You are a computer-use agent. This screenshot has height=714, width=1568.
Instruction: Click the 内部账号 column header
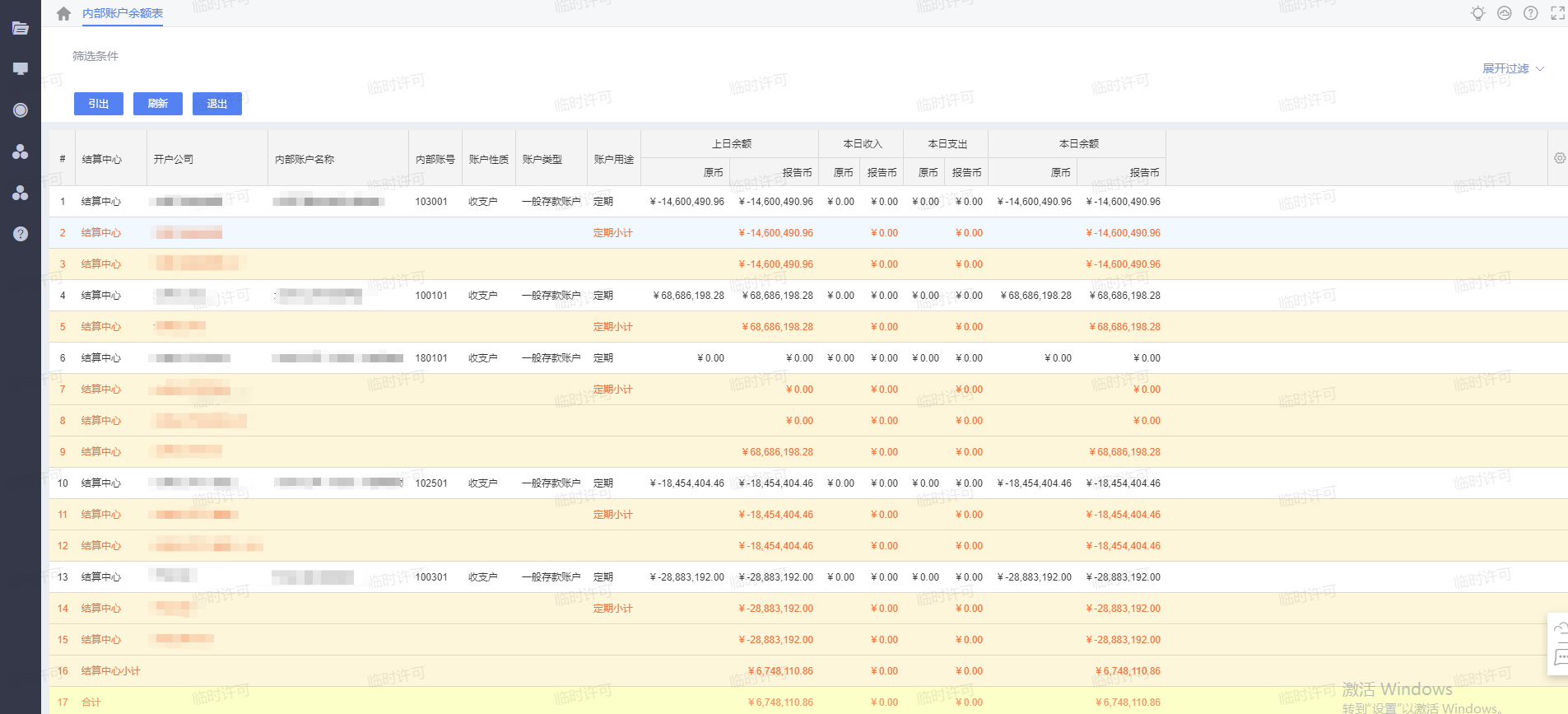435,159
